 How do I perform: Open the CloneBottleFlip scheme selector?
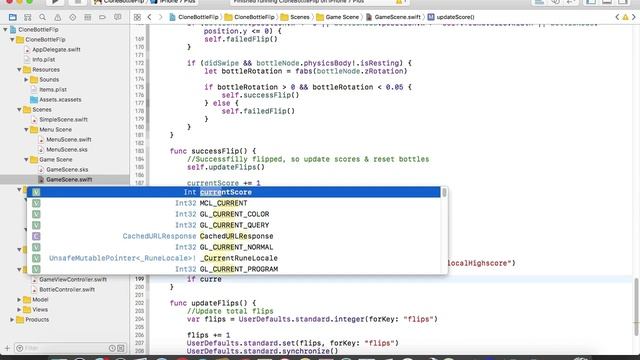coord(119,2)
